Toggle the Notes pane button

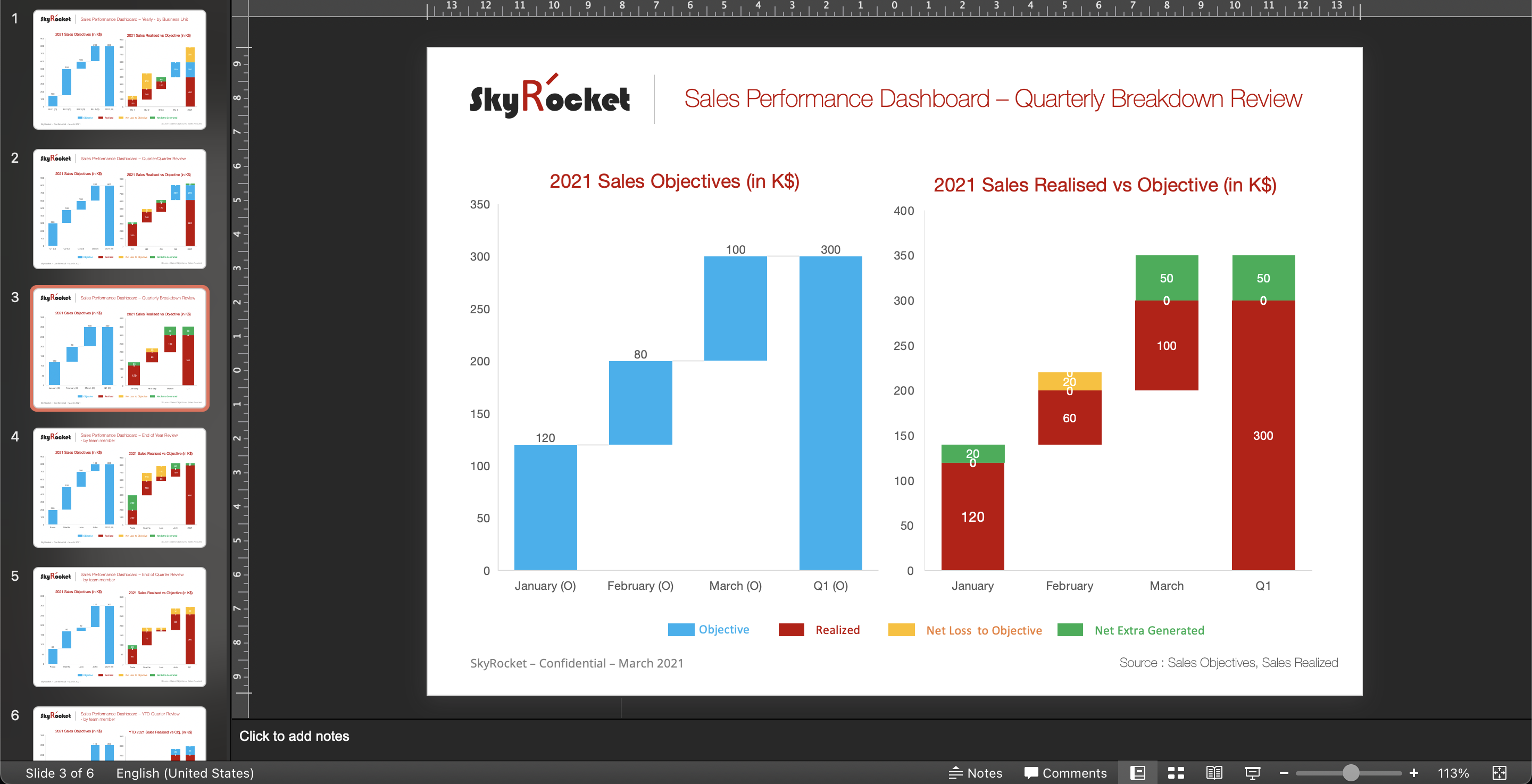pyautogui.click(x=976, y=773)
